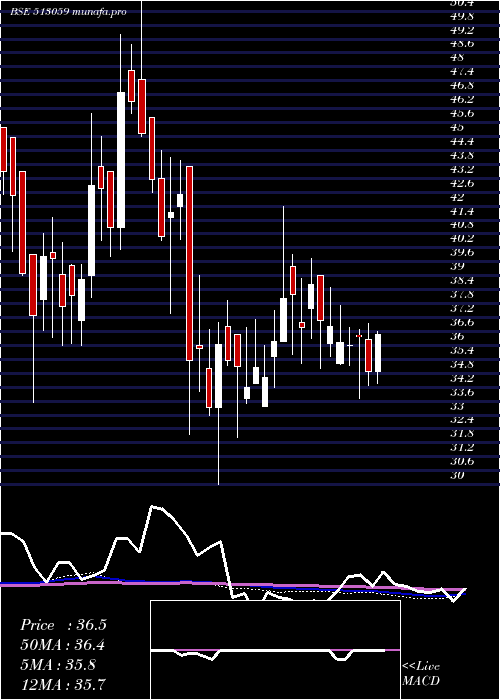Screen dimensions: 500x700
Task: Click the MACD histogram inset box
Action: click(x=275, y=650)
